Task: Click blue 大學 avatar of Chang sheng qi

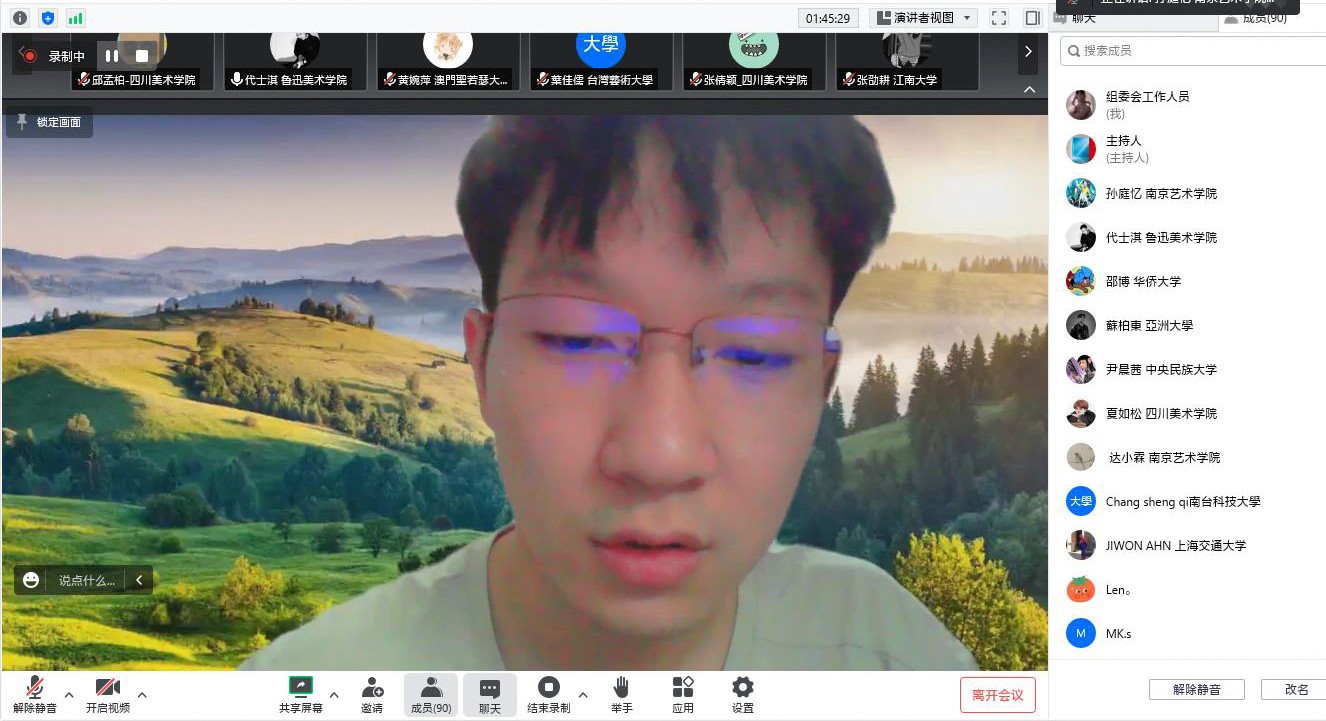Action: [1081, 501]
